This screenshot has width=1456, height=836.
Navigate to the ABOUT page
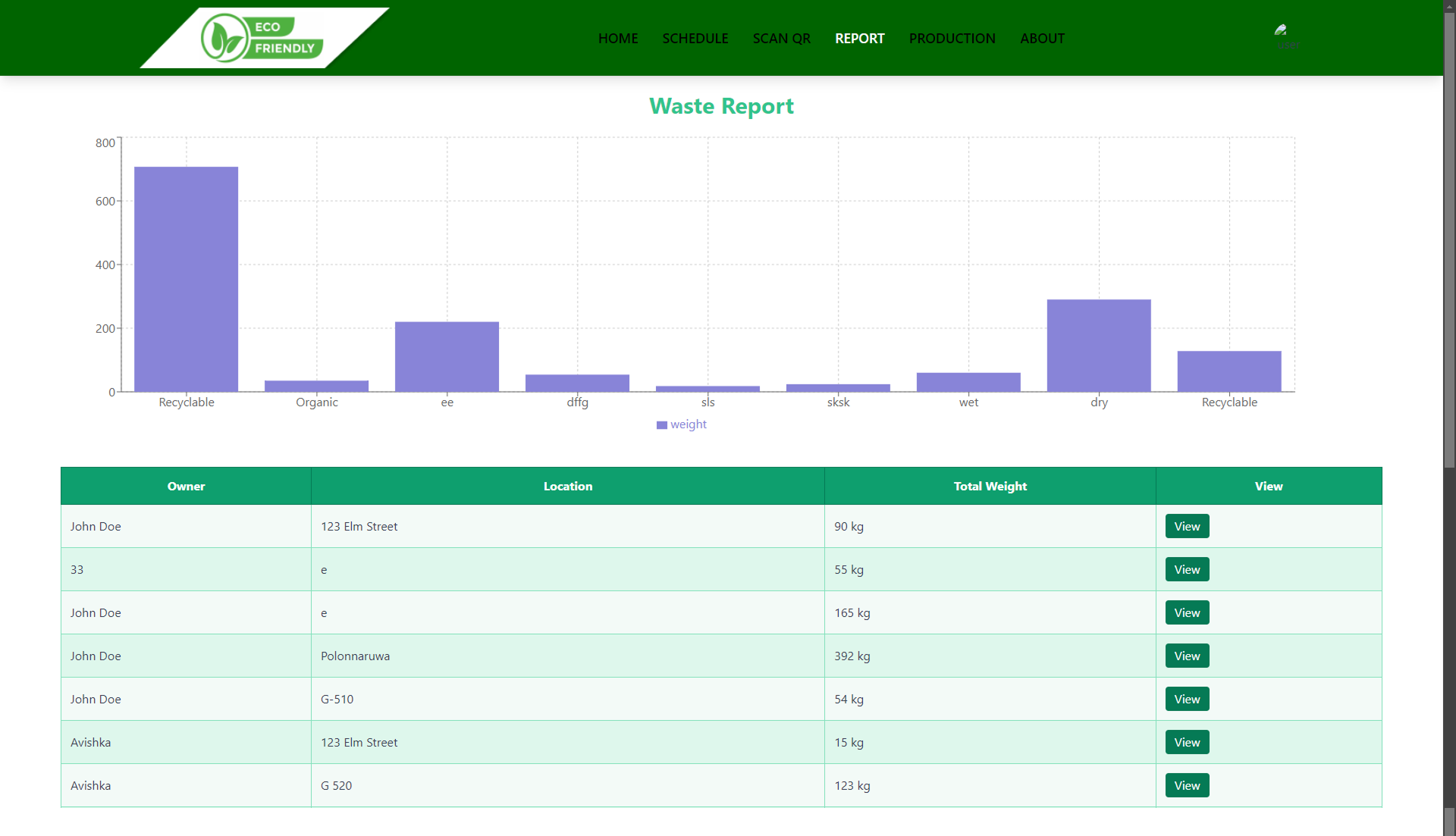pyautogui.click(x=1042, y=38)
